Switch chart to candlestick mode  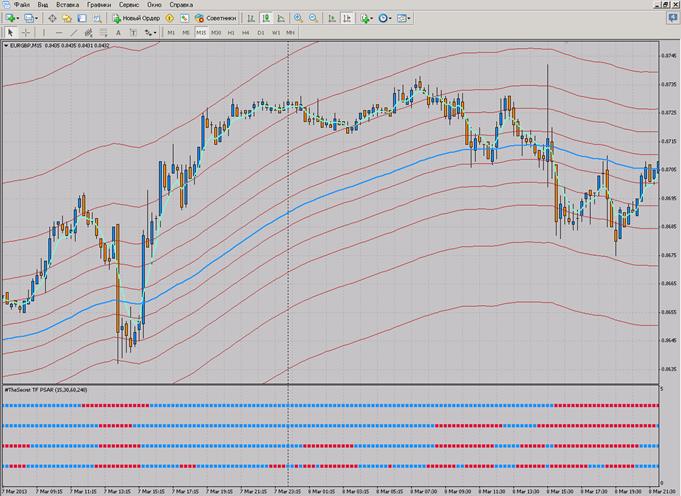pos(266,18)
